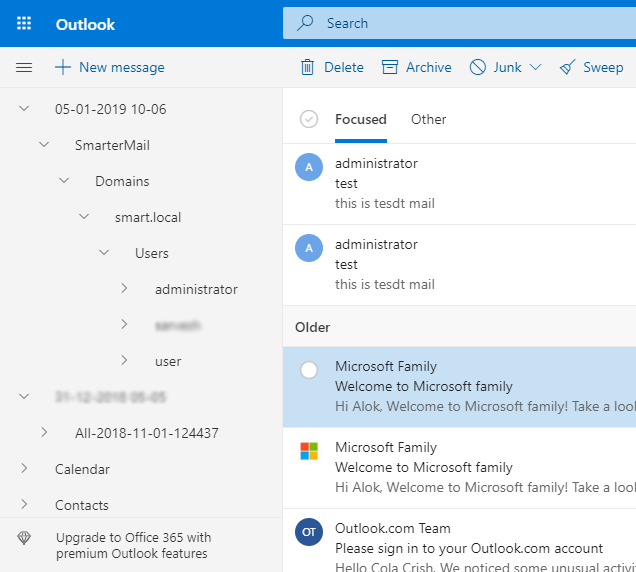
Task: Select the All-2018-11-01-124437 folder name
Action: pos(146,433)
